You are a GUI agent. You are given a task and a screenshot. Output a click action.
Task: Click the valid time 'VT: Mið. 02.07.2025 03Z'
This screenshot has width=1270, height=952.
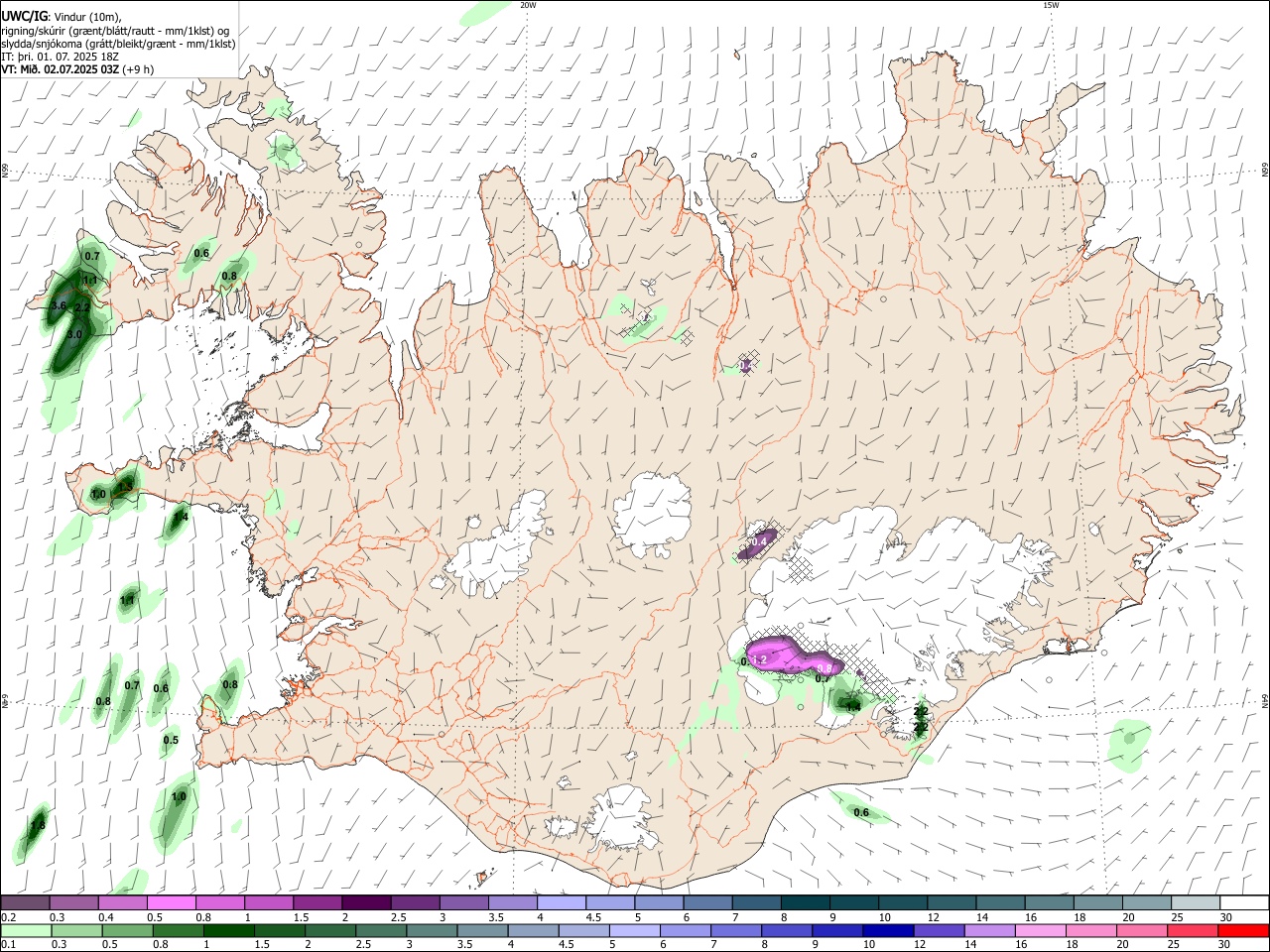coord(61,69)
